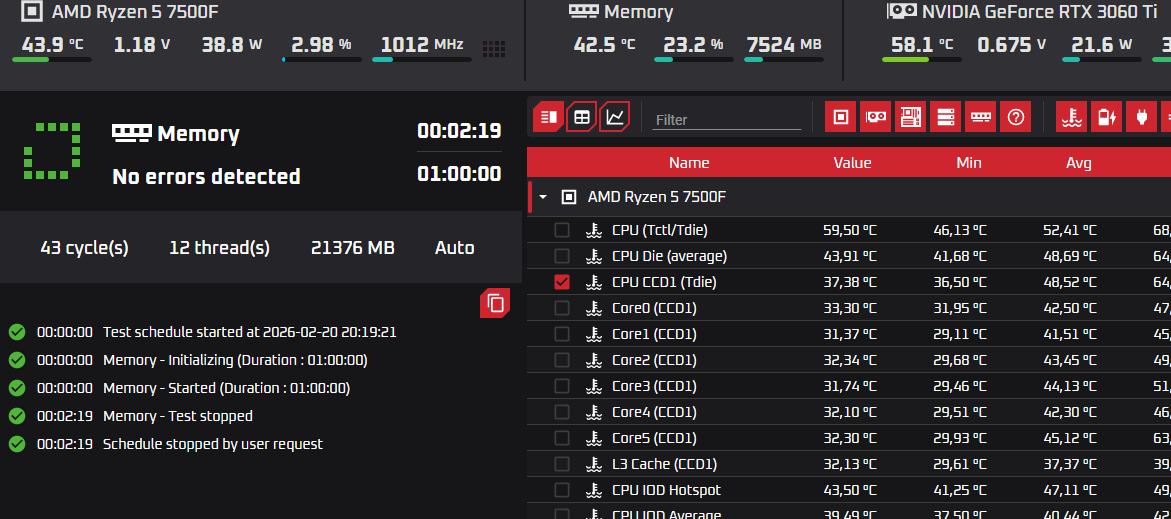Image resolution: width=1171 pixels, height=519 pixels.
Task: Check the CPU (Tctl/Tdie) checkbox
Action: 562,230
